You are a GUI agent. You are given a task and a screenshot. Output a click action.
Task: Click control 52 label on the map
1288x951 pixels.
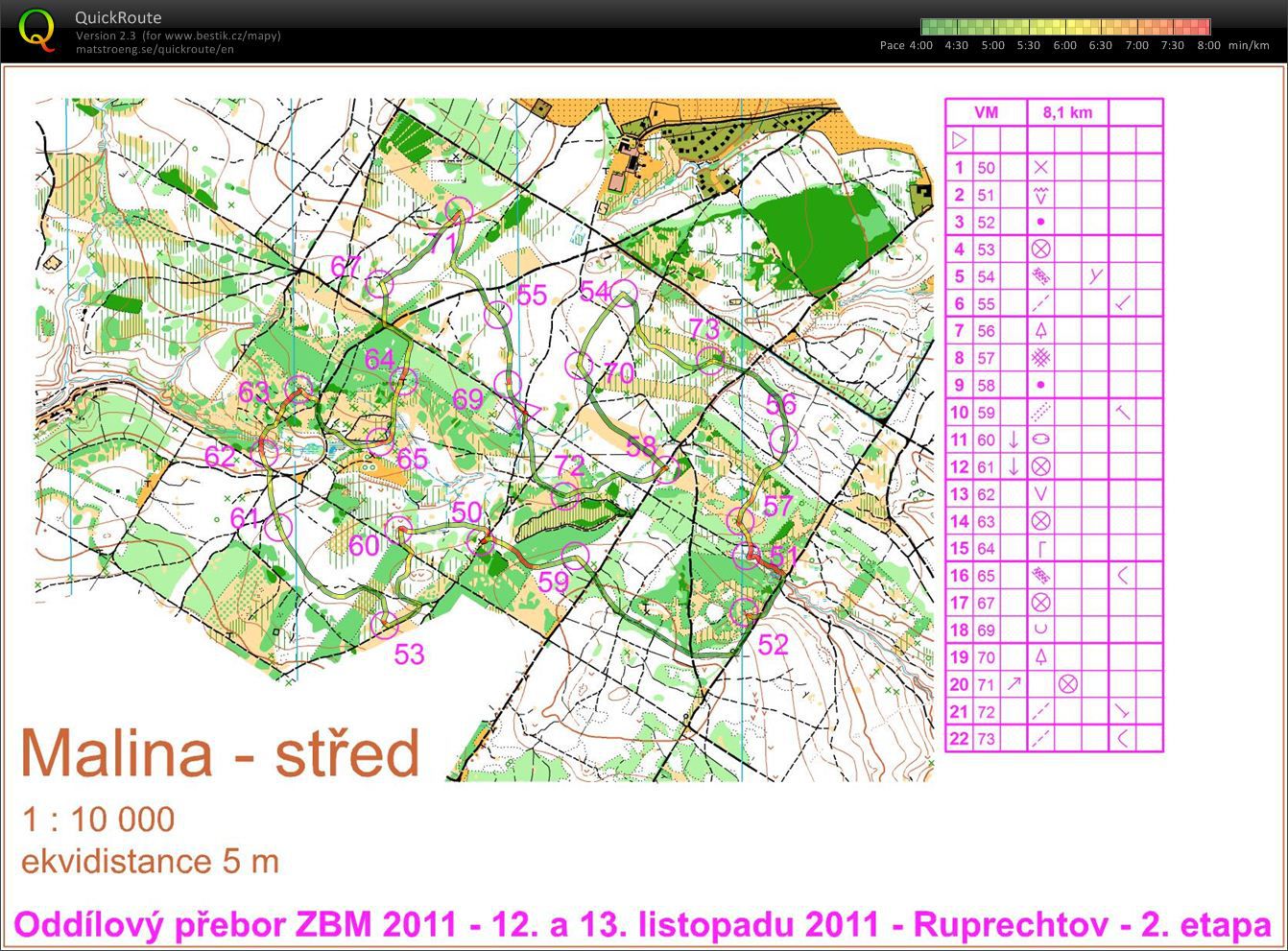pyautogui.click(x=774, y=645)
